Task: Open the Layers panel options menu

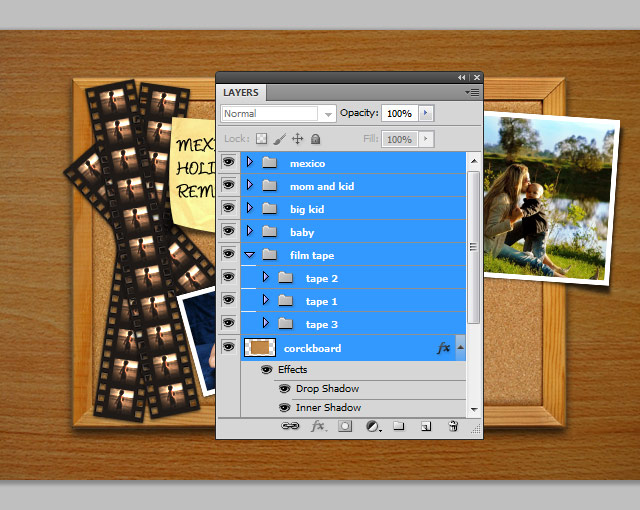Action: [471, 92]
